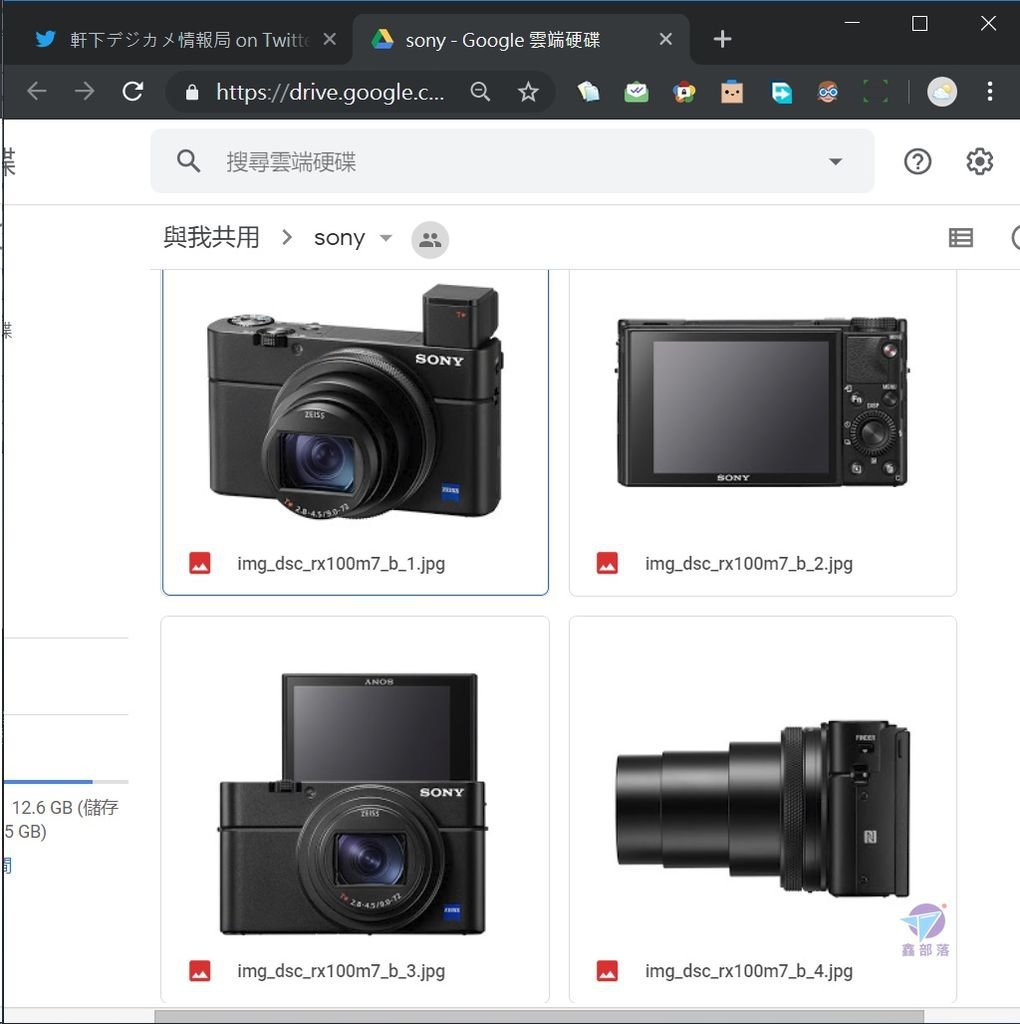The height and width of the screenshot is (1024, 1020).
Task: Click the drive.google.com address bar
Action: (330, 92)
